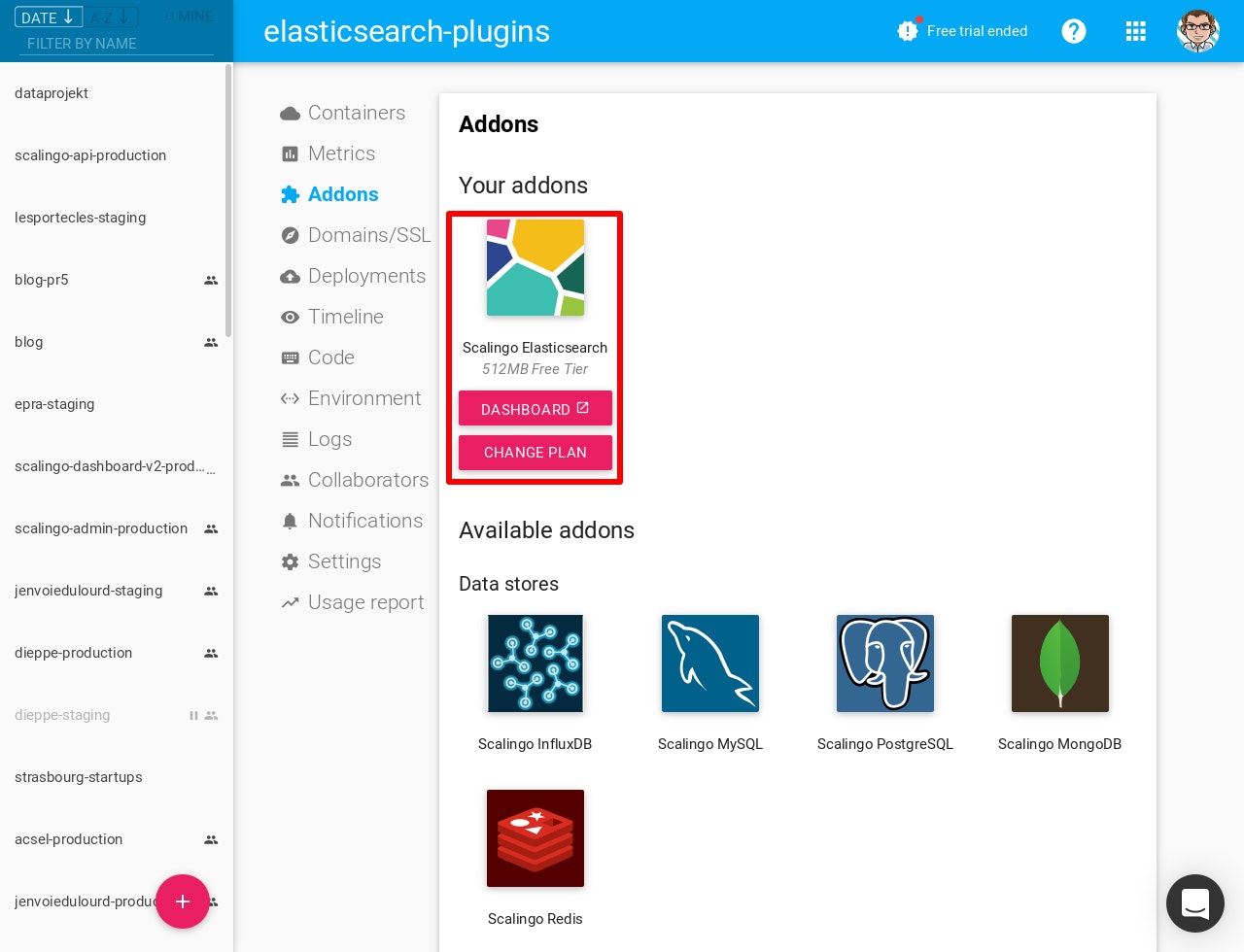Open the user avatar menu
This screenshot has height=952, width=1244.
1198,31
